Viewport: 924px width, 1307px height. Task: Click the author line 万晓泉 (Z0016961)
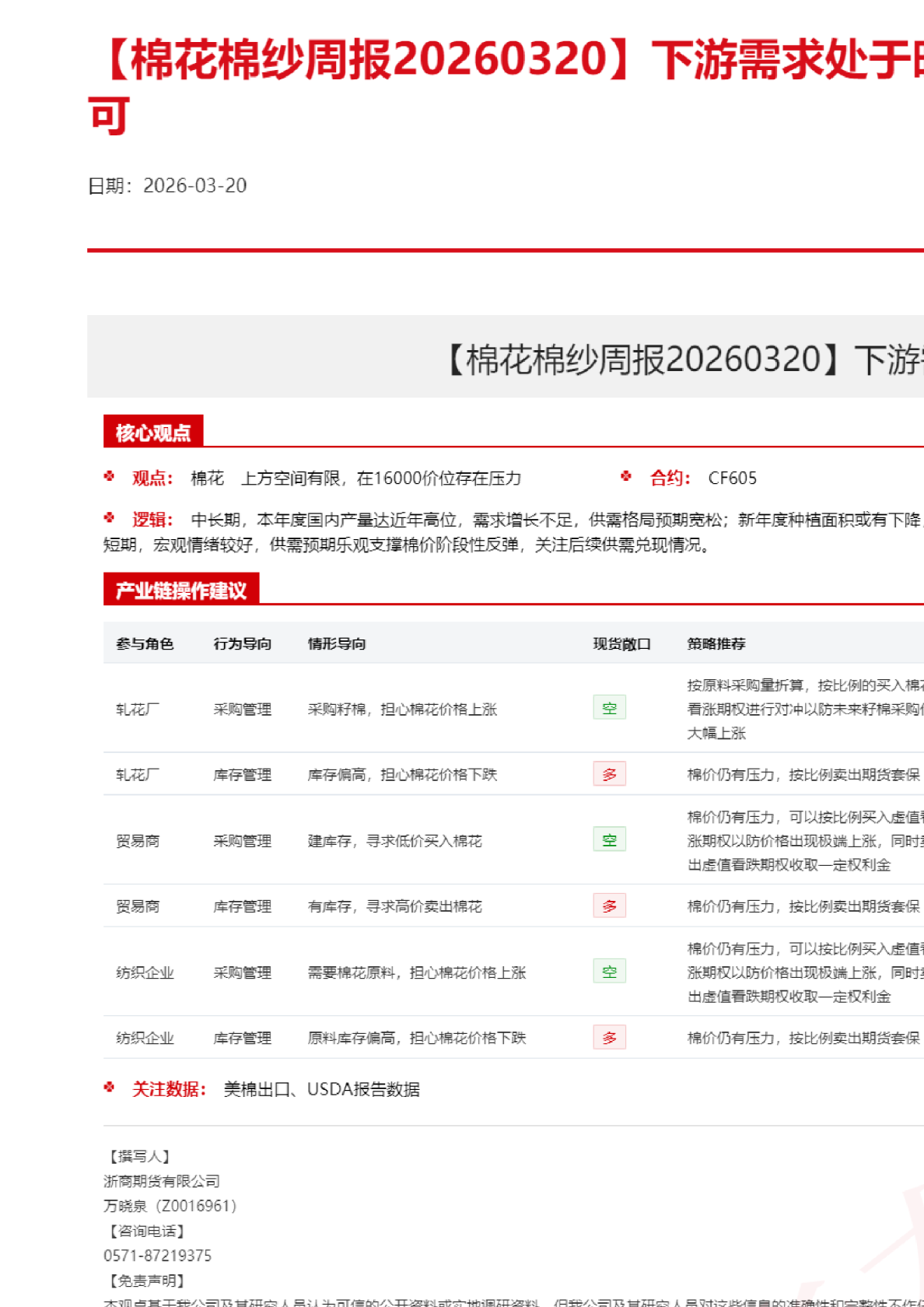(x=170, y=1206)
